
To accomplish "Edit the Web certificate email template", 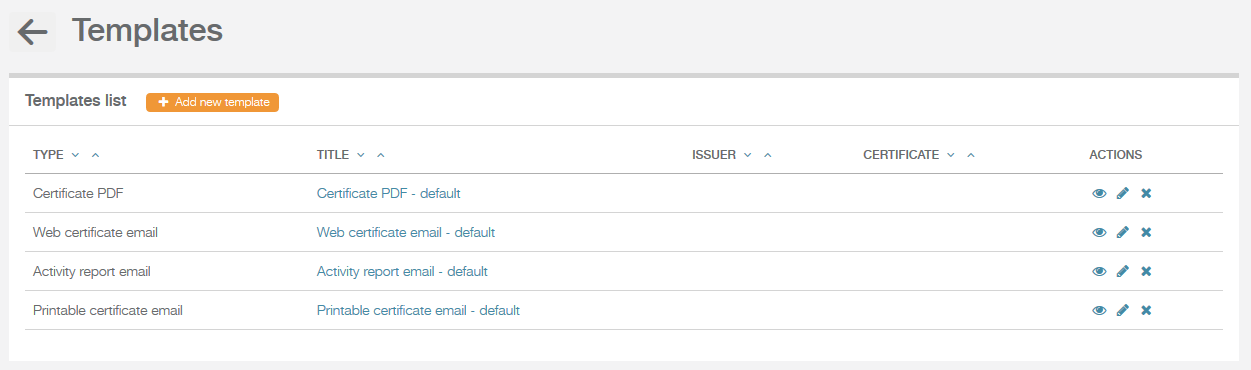I will tap(1122, 232).
